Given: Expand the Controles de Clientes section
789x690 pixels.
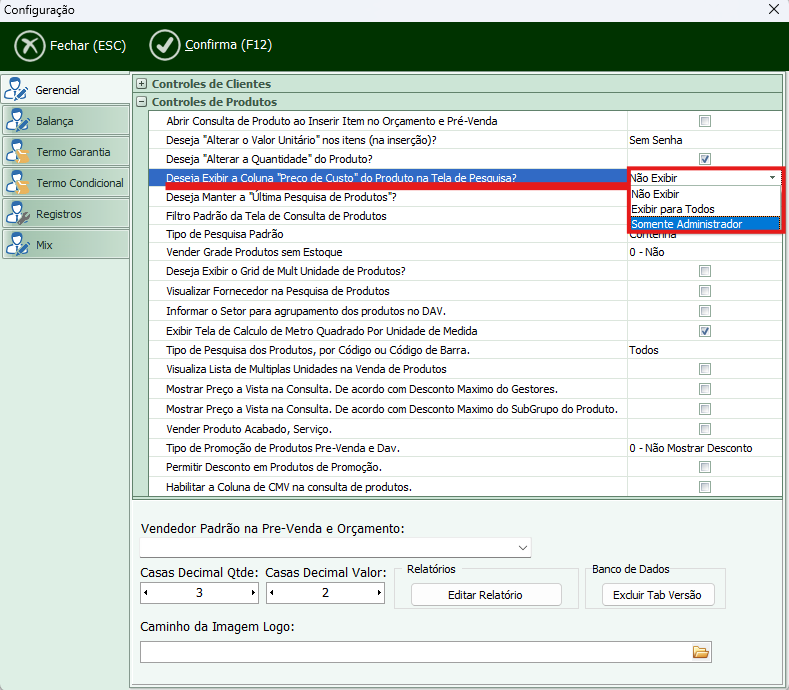Looking at the screenshot, I should click(x=142, y=84).
